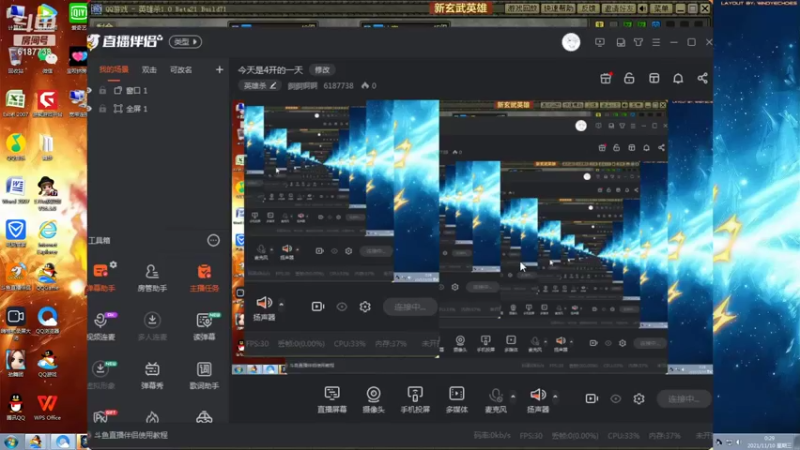The image size is (800, 450).
Task: Toggle lock on 窗口 1 source
Action: click(103, 90)
